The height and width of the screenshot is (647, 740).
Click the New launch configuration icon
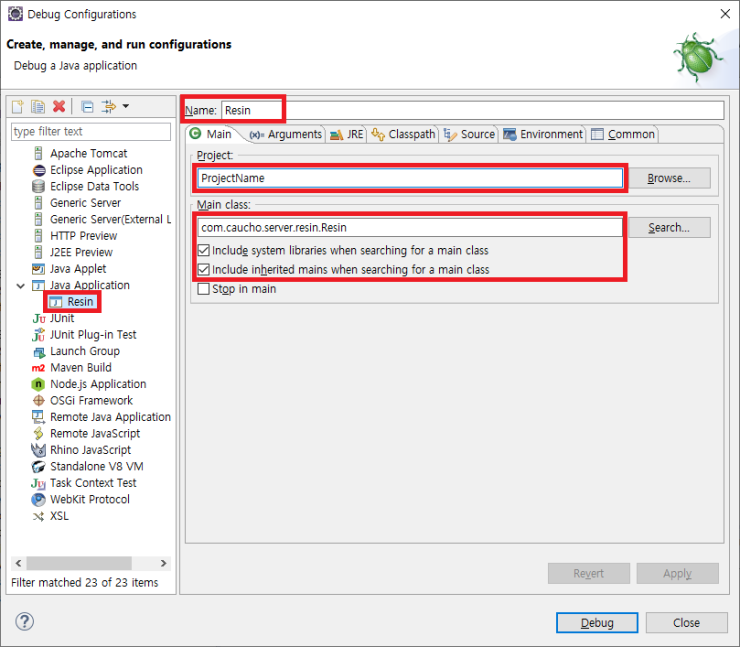17,107
